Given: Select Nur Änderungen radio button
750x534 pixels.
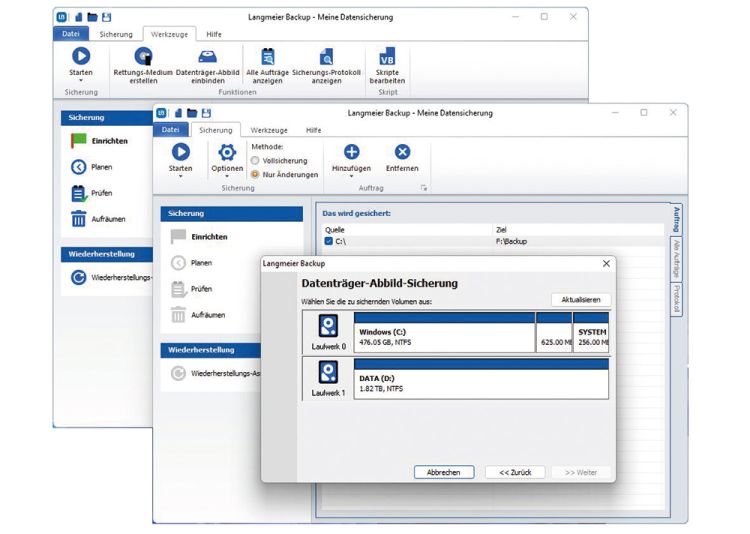Looking at the screenshot, I should click(255, 175).
